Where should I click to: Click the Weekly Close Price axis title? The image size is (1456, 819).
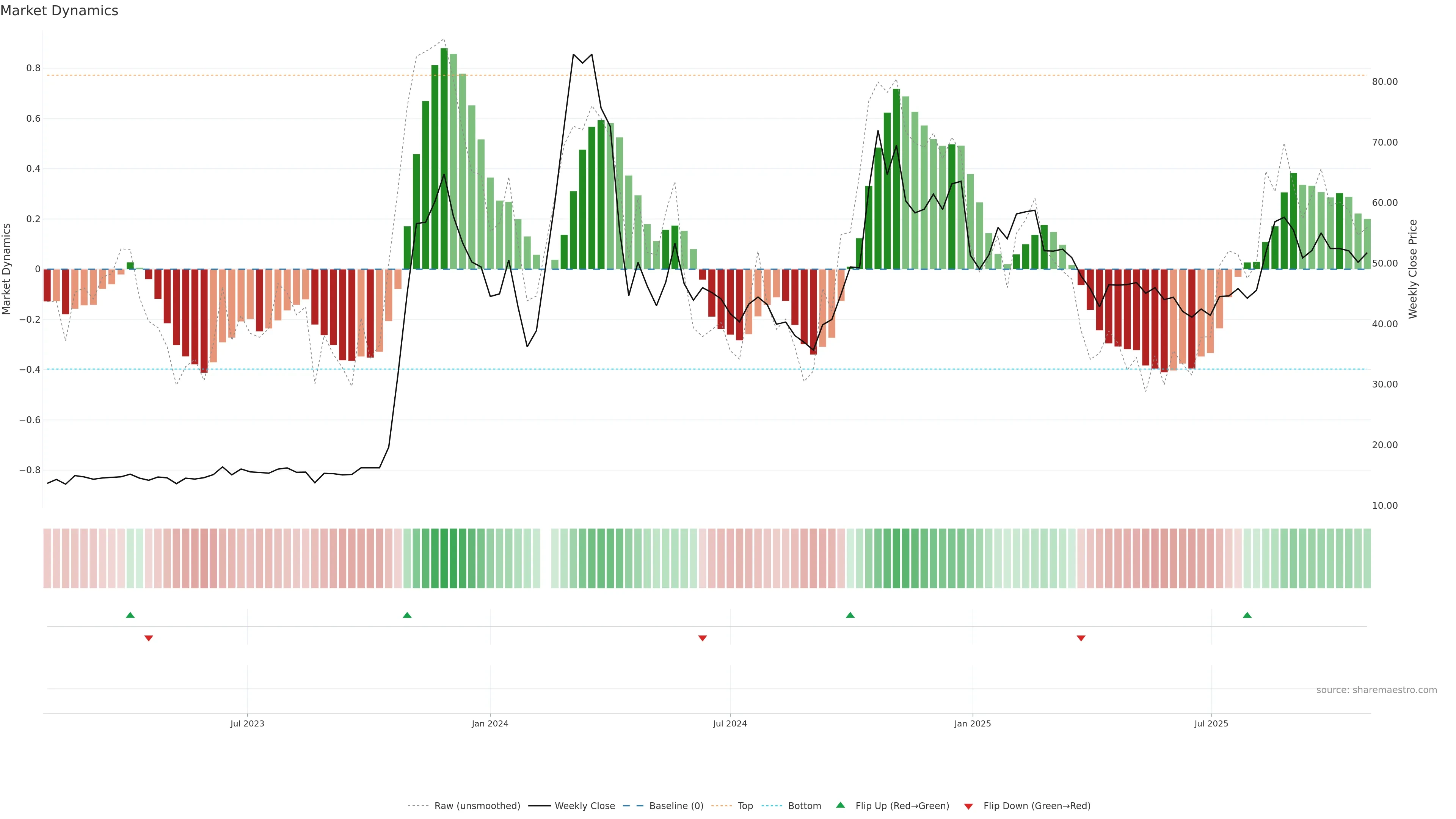(1412, 269)
